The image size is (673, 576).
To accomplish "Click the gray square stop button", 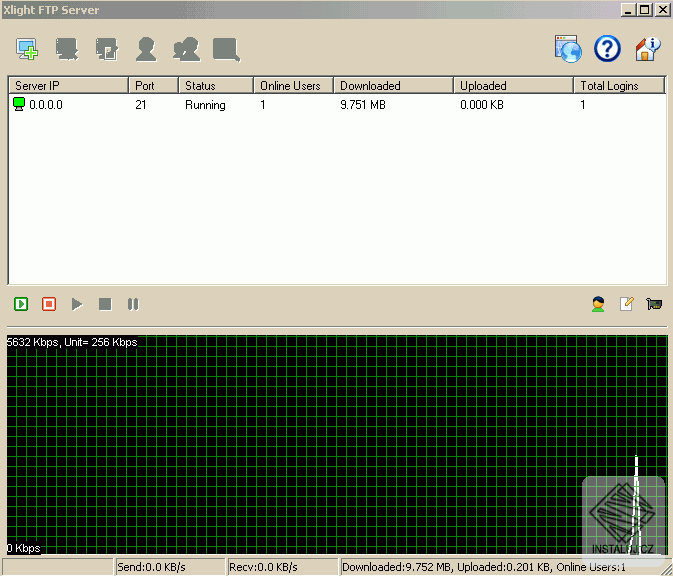I will 105,304.
